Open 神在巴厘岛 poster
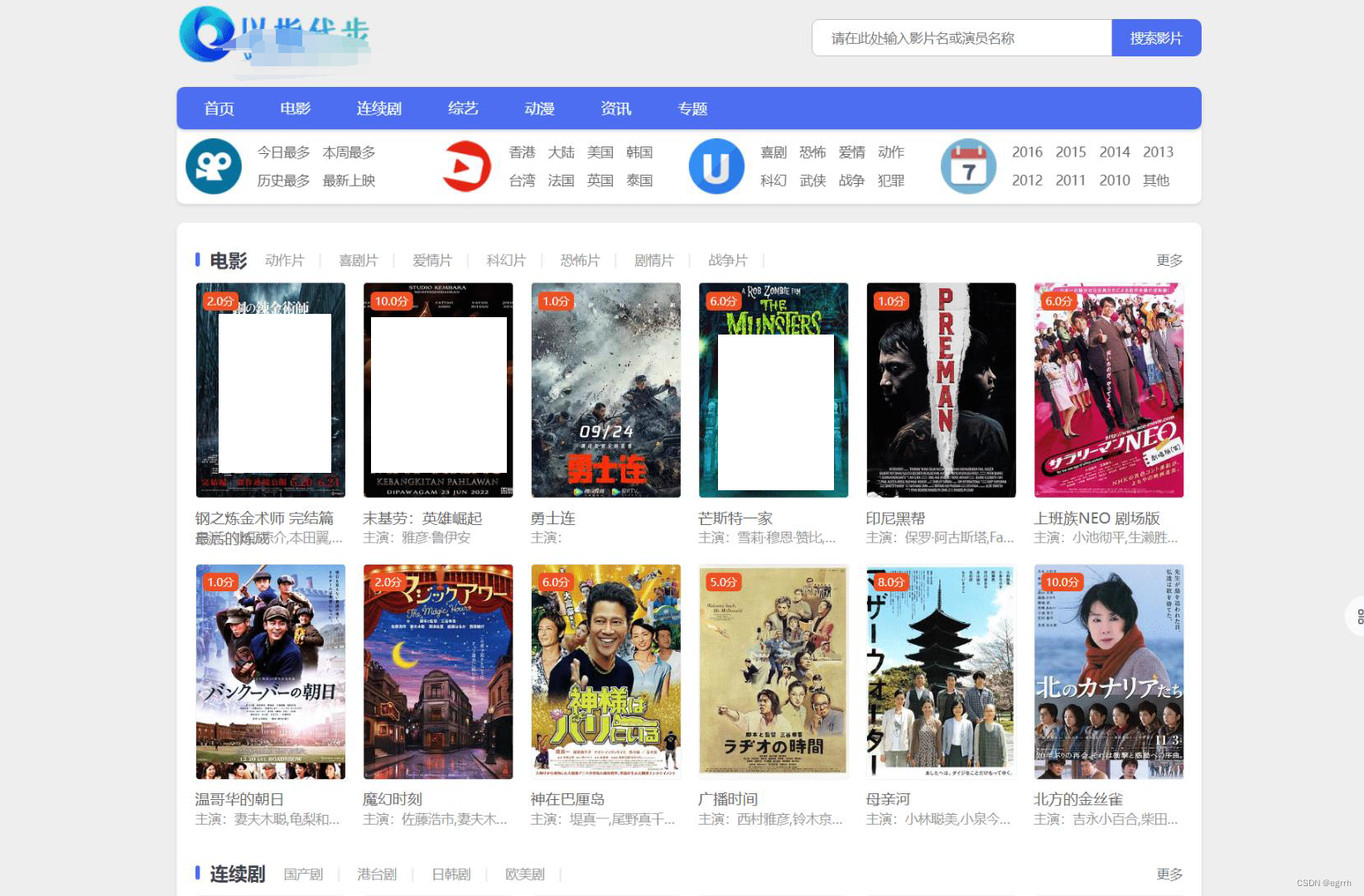The height and width of the screenshot is (896, 1364). [605, 672]
